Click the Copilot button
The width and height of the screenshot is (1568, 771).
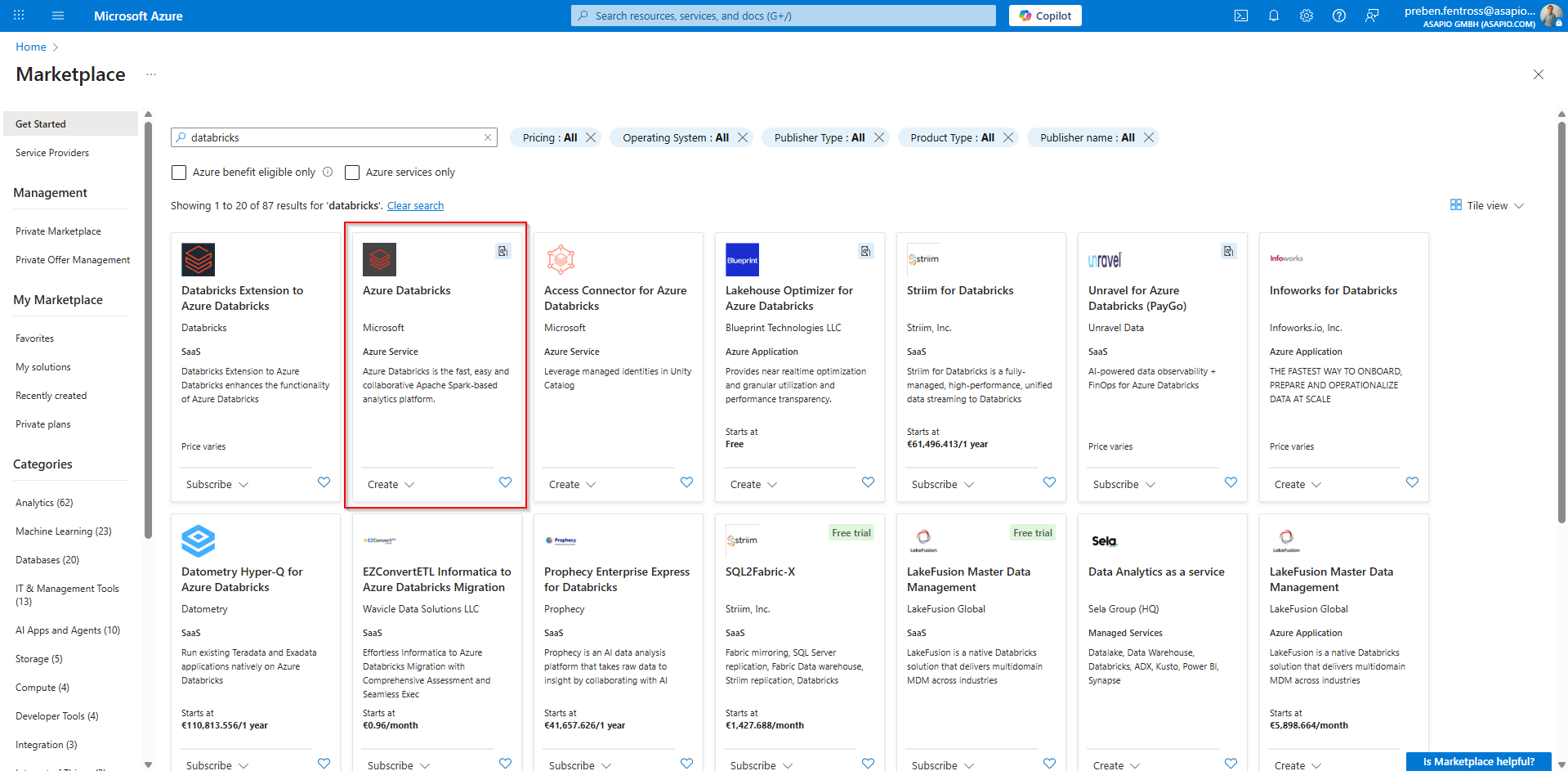(x=1045, y=16)
